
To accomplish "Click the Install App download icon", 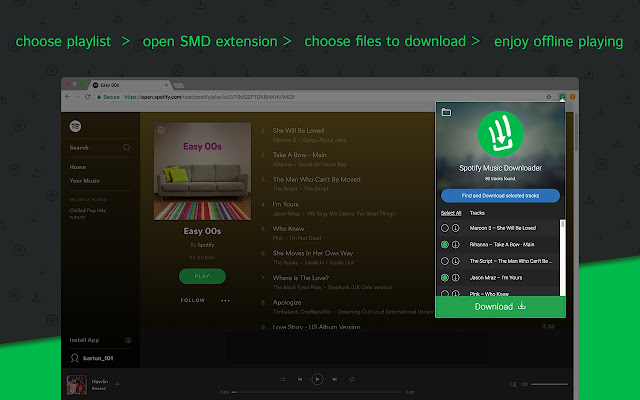I will 128,340.
